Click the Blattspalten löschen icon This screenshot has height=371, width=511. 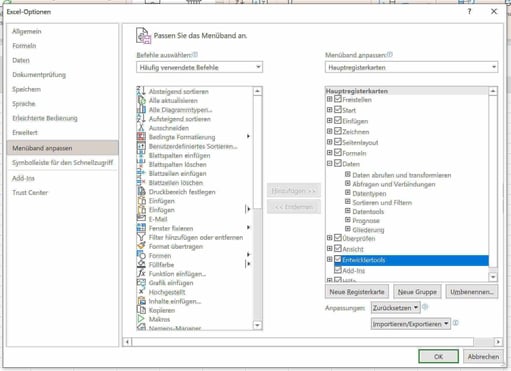[x=141, y=164]
